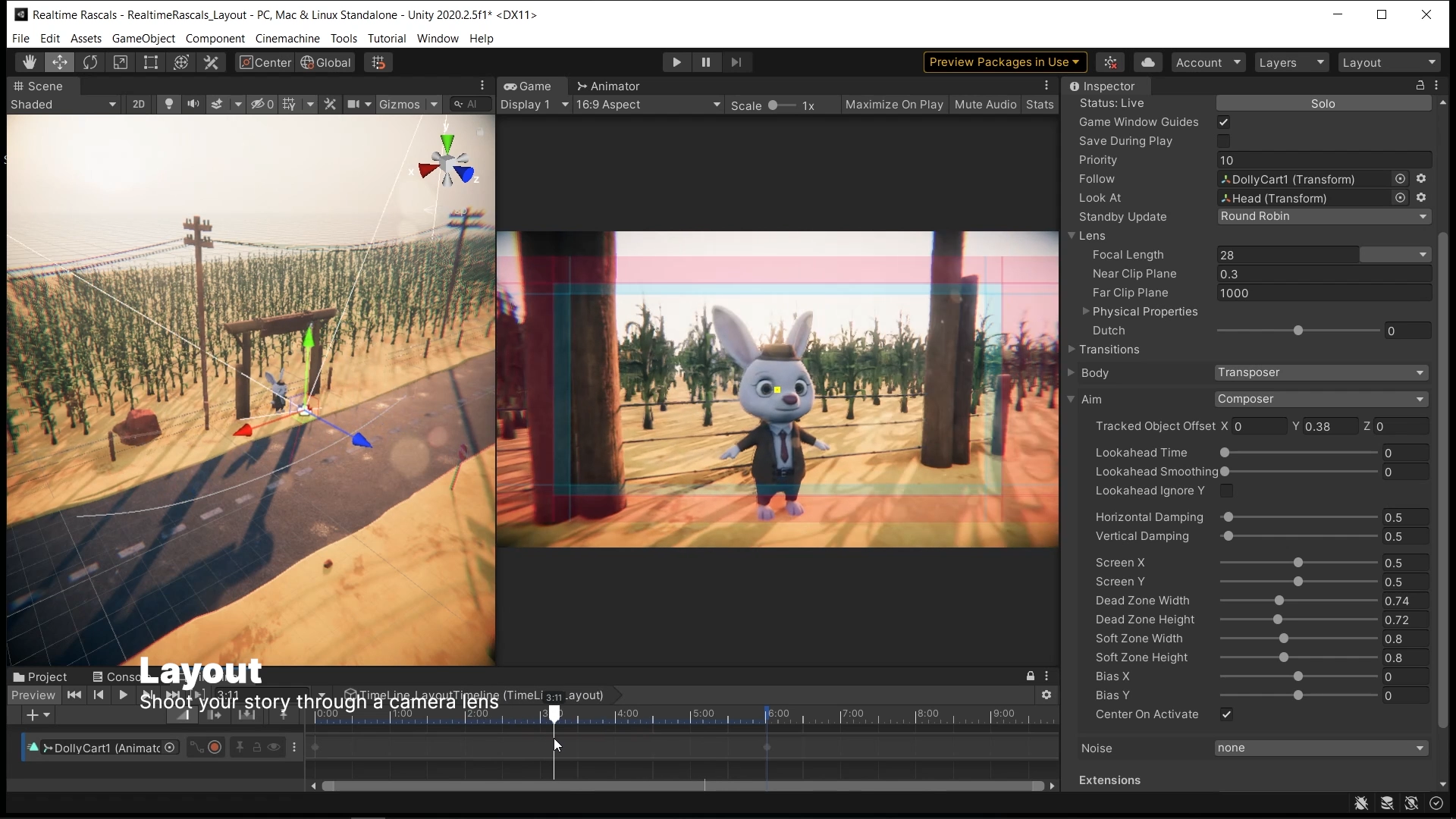Enable Save During Play checkbox
The width and height of the screenshot is (1456, 819).
[1223, 141]
